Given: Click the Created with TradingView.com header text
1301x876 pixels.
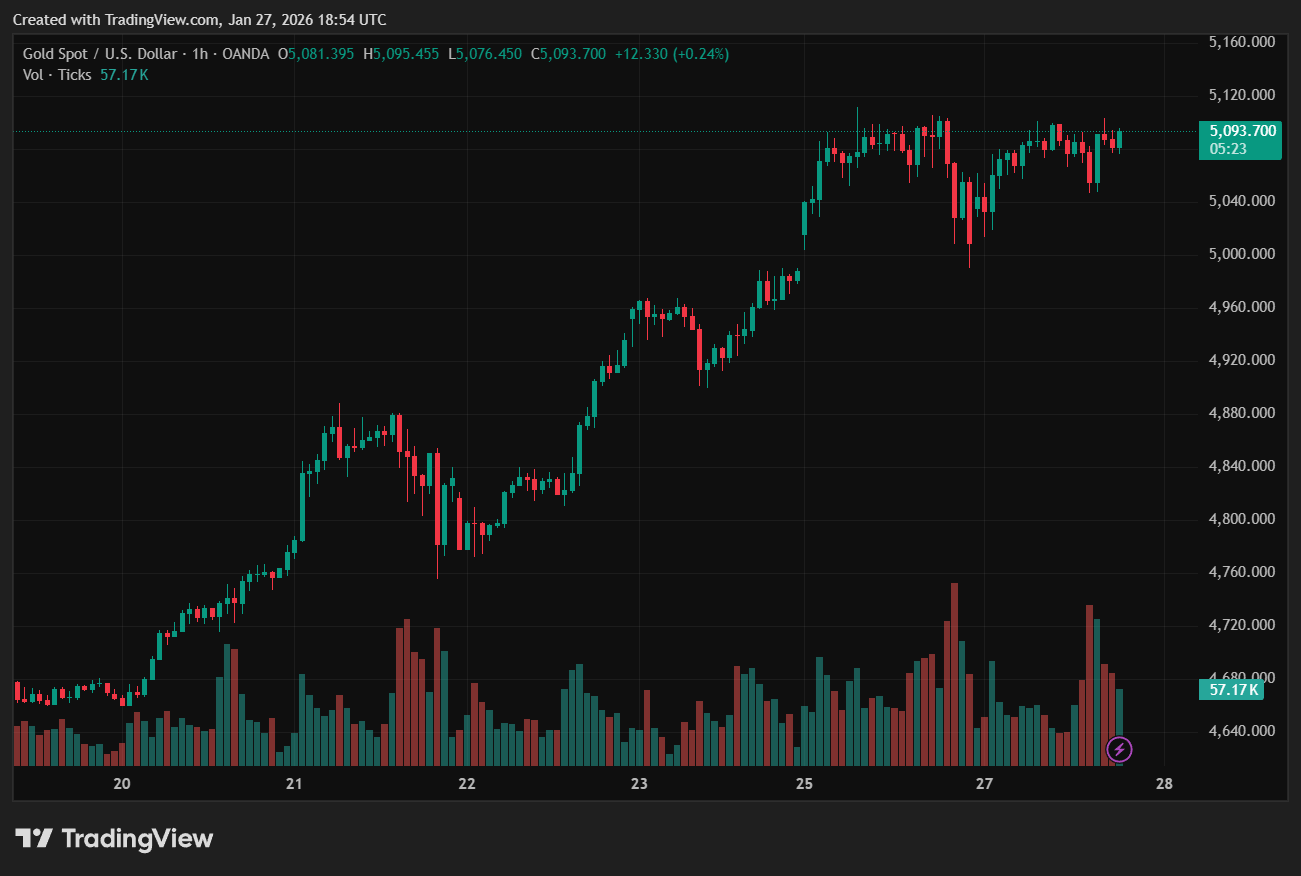Looking at the screenshot, I should (x=199, y=20).
